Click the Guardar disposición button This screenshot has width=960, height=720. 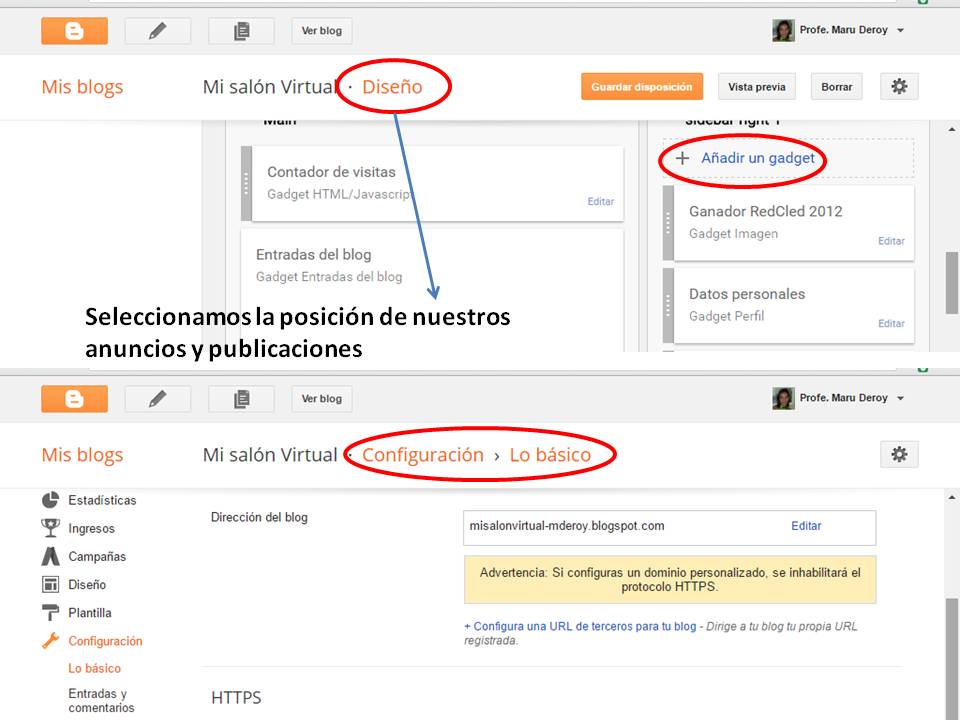641,86
